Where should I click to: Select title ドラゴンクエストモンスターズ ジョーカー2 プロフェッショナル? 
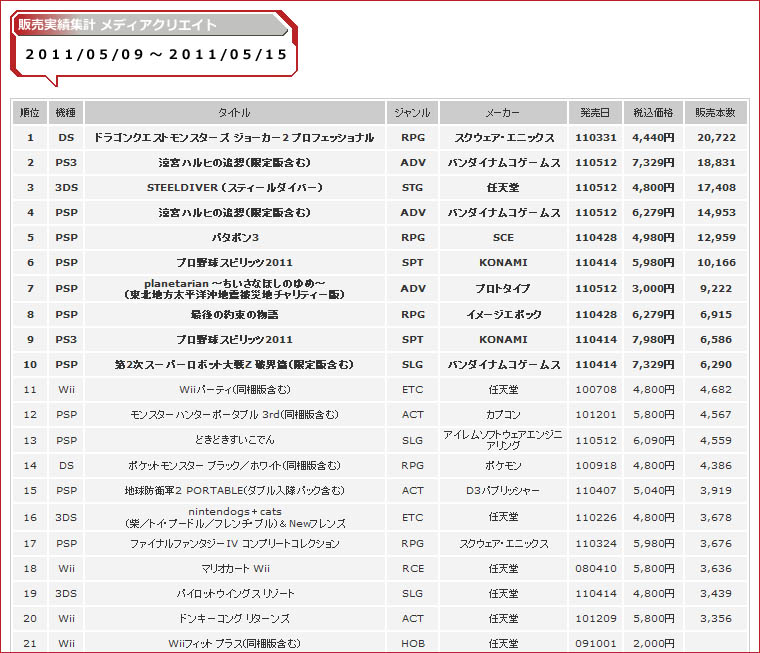click(x=234, y=138)
